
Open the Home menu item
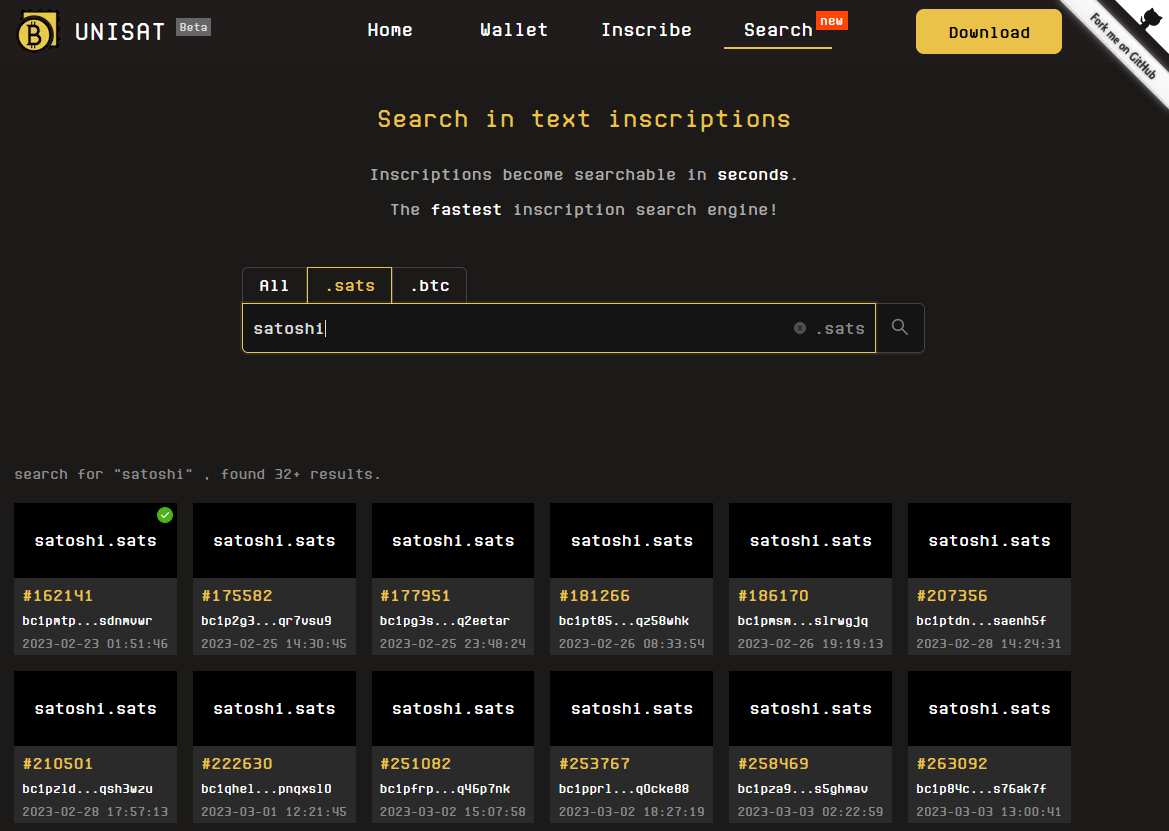click(x=390, y=30)
